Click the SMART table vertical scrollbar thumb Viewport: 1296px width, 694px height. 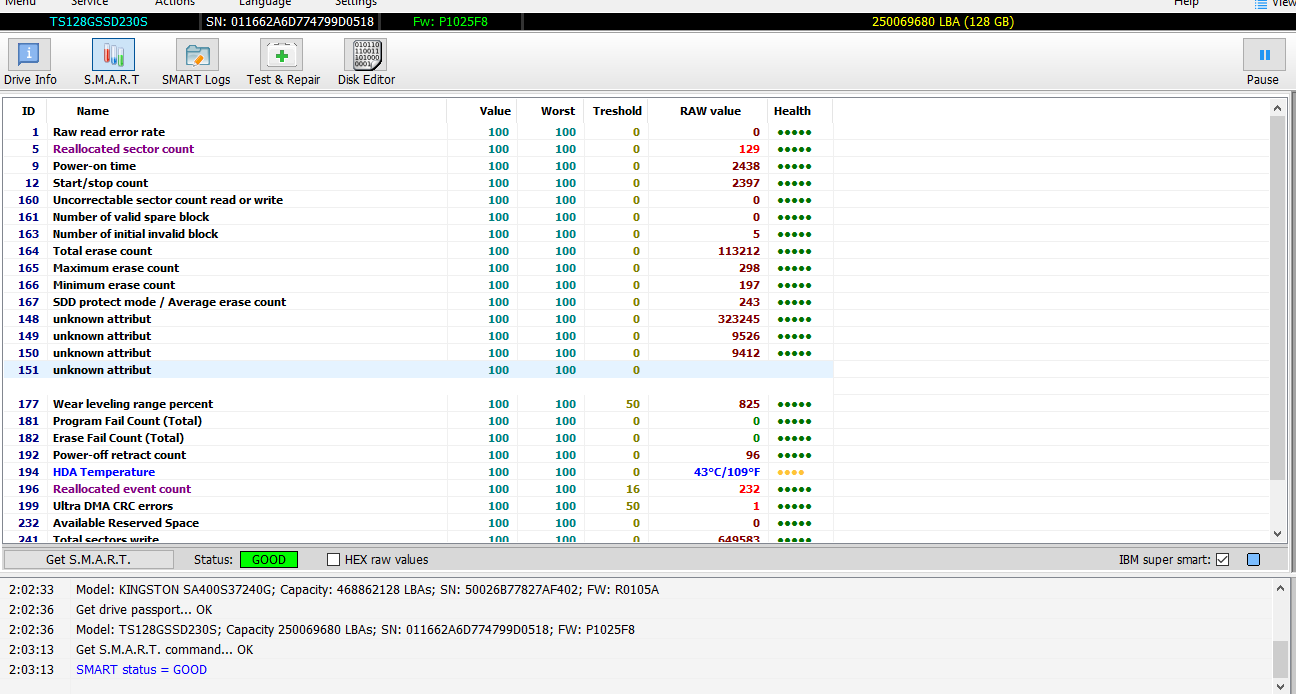[1277, 298]
